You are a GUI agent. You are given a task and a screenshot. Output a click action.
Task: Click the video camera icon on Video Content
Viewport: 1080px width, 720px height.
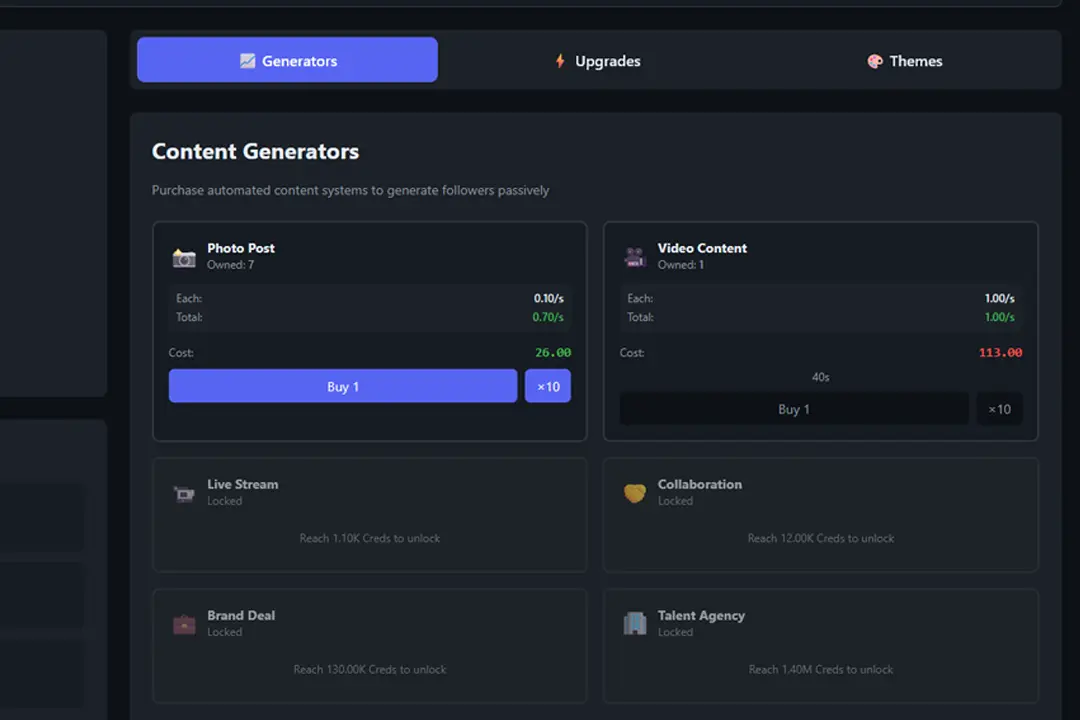point(634,256)
